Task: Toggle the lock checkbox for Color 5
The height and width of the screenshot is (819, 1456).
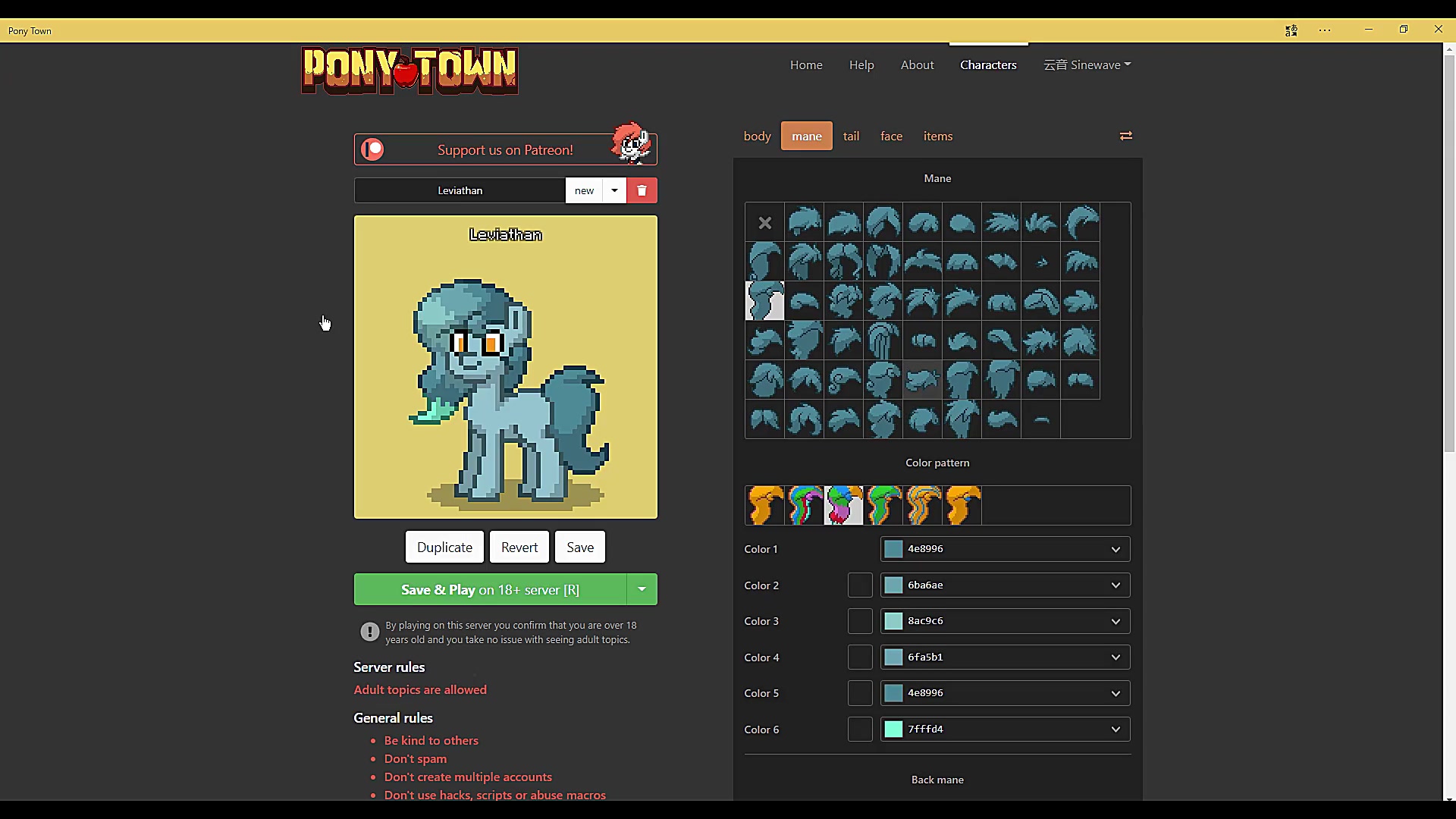Action: pos(860,693)
